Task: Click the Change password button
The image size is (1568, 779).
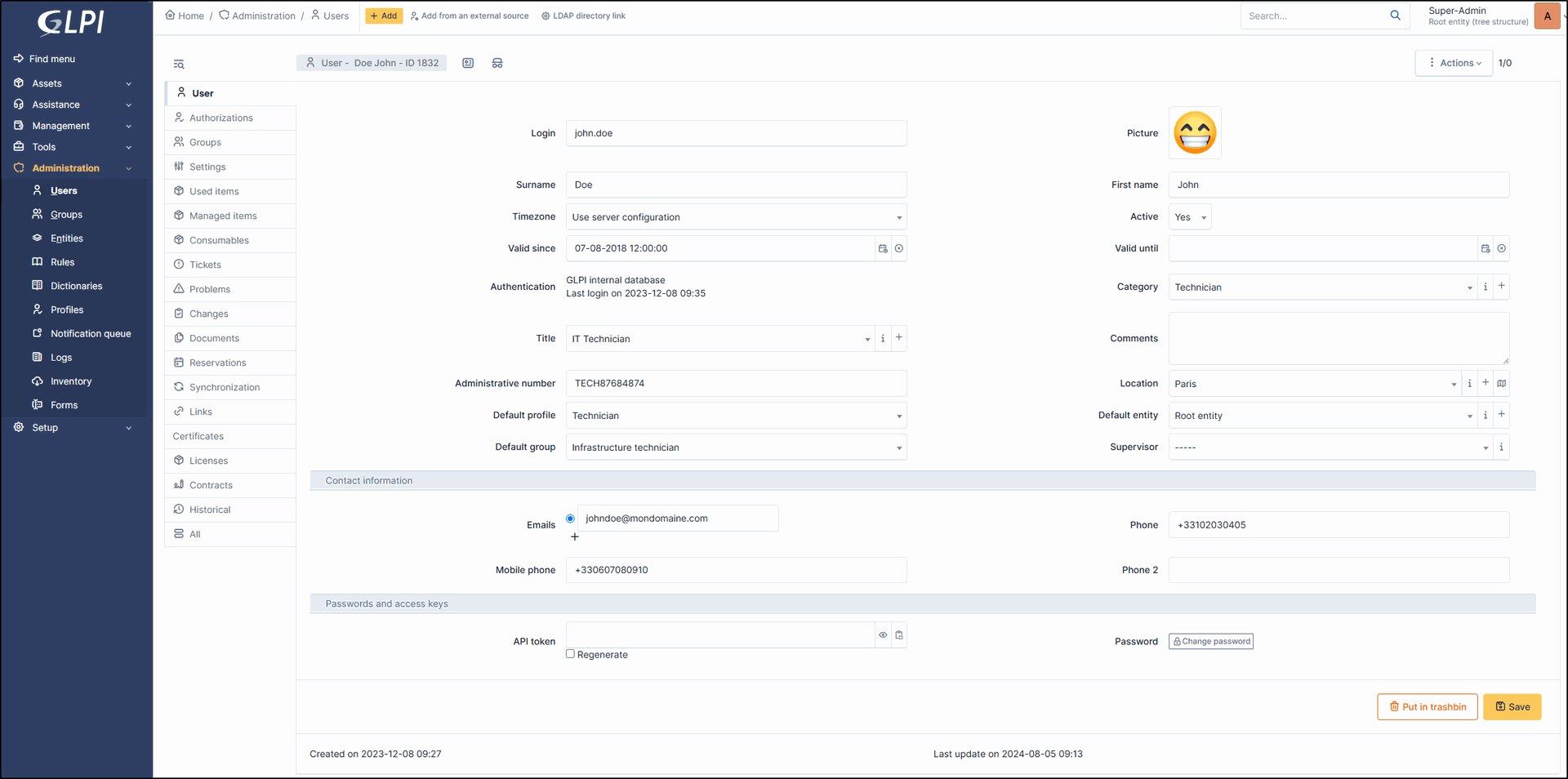Action: pyautogui.click(x=1210, y=642)
